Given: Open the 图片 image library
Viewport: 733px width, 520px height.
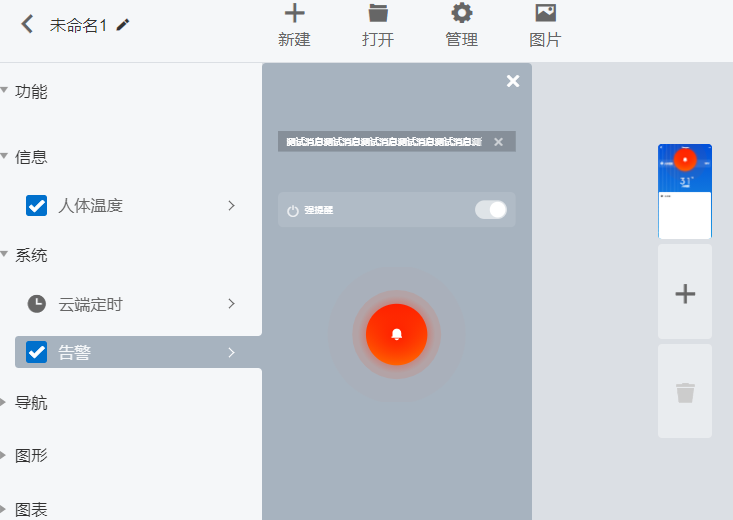Looking at the screenshot, I should point(545,13).
